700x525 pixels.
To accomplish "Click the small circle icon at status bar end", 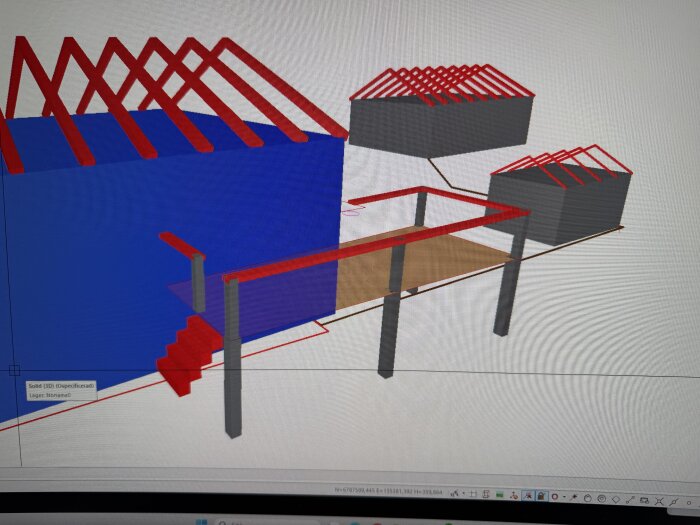I will pyautogui.click(x=688, y=503).
